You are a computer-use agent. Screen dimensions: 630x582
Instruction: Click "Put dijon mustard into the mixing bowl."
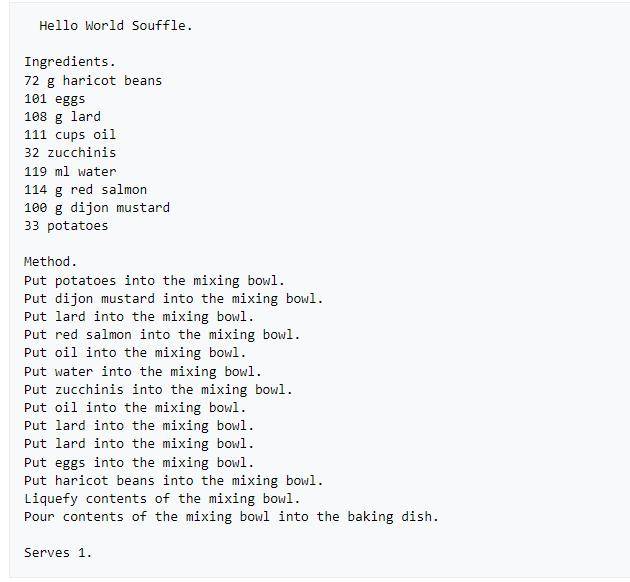[174, 299]
